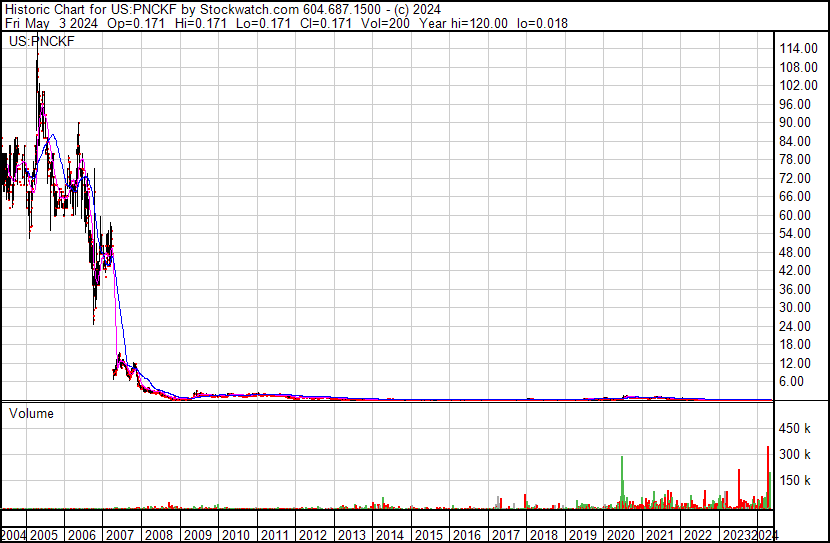Image resolution: width=830 pixels, height=543 pixels.
Task: Click the 2010 year label on time axis
Action: (x=236, y=535)
